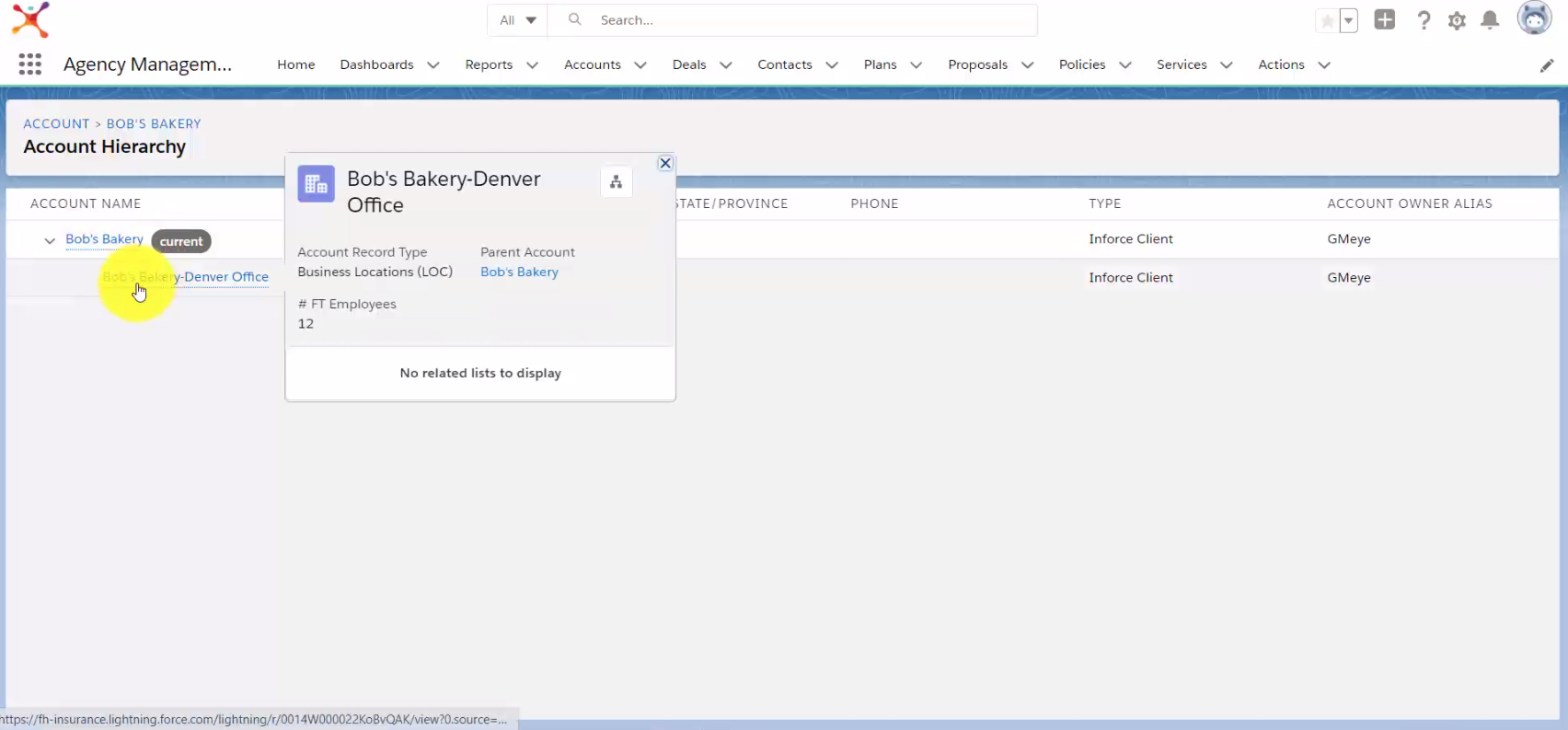Click Inforce Client in Bob's Bakery row
The image size is (1568, 730).
click(x=1131, y=239)
